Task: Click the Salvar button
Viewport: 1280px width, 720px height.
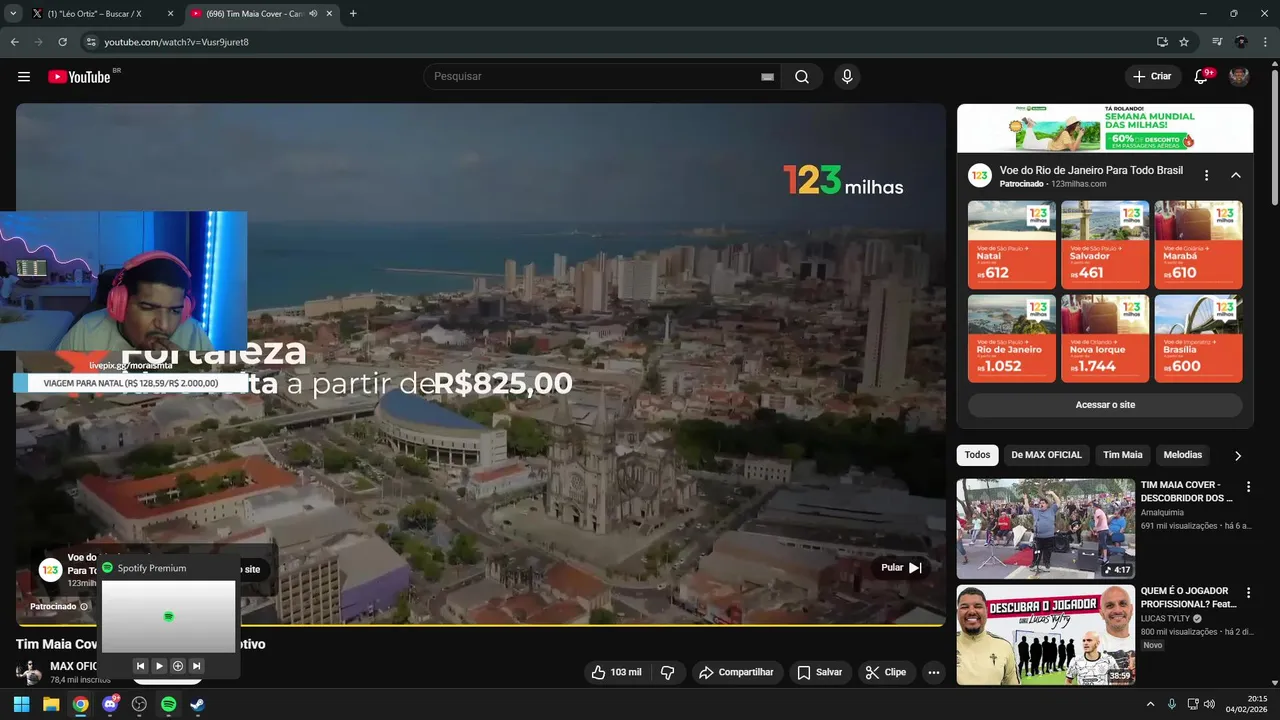Action: (820, 672)
